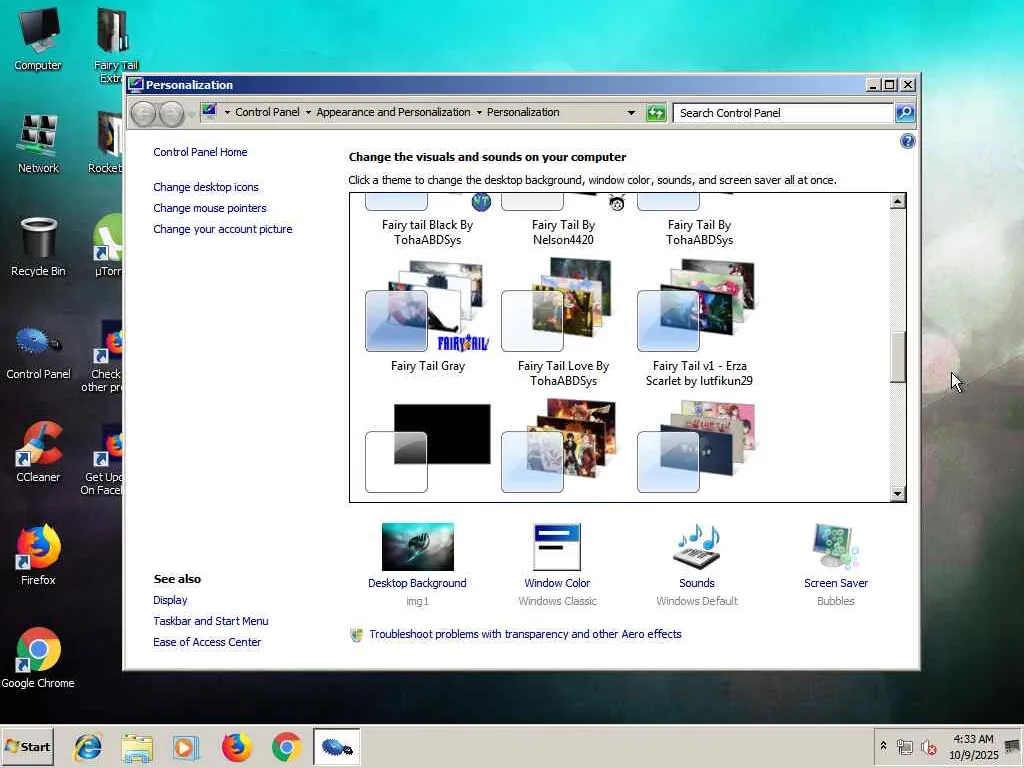Image resolution: width=1024 pixels, height=768 pixels.
Task: Select the Network desktop icon
Action: pos(38,142)
